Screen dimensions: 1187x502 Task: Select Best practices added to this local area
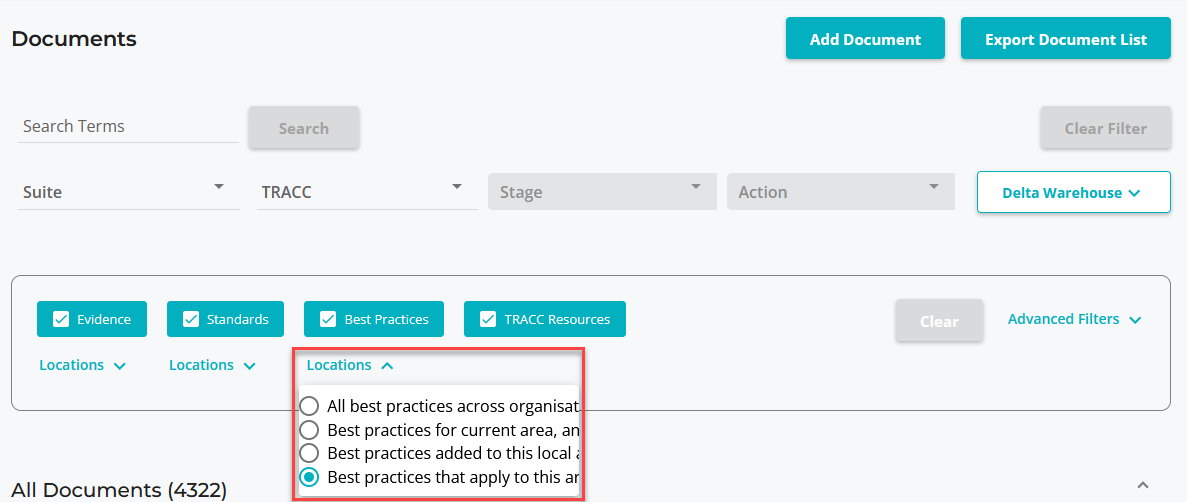tap(310, 453)
